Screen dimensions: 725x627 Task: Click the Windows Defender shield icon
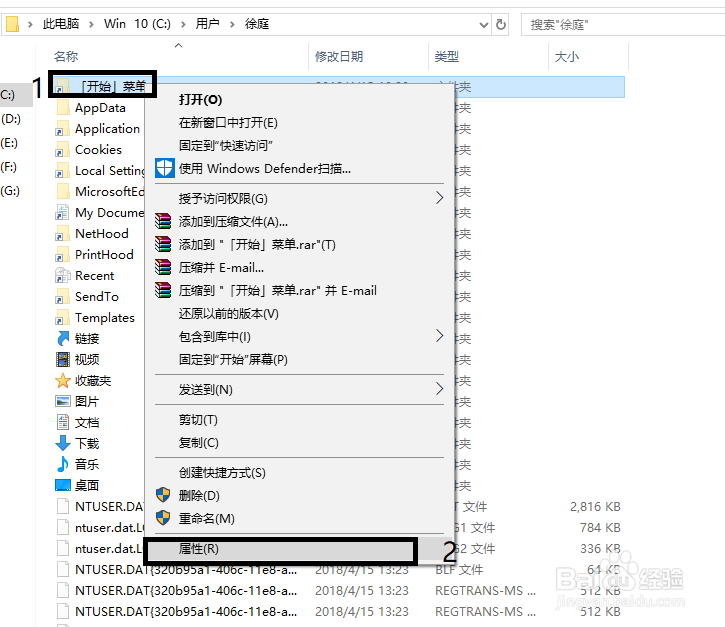click(165, 168)
